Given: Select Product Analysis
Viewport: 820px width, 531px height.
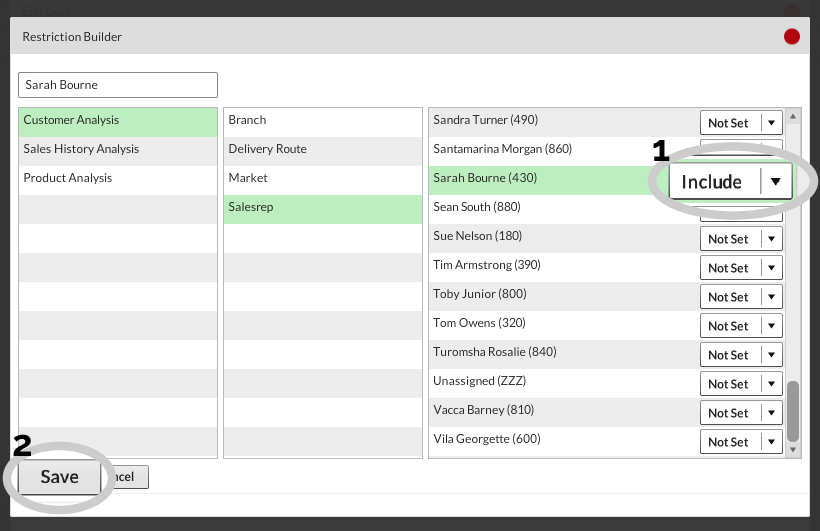Looking at the screenshot, I should pos(118,178).
